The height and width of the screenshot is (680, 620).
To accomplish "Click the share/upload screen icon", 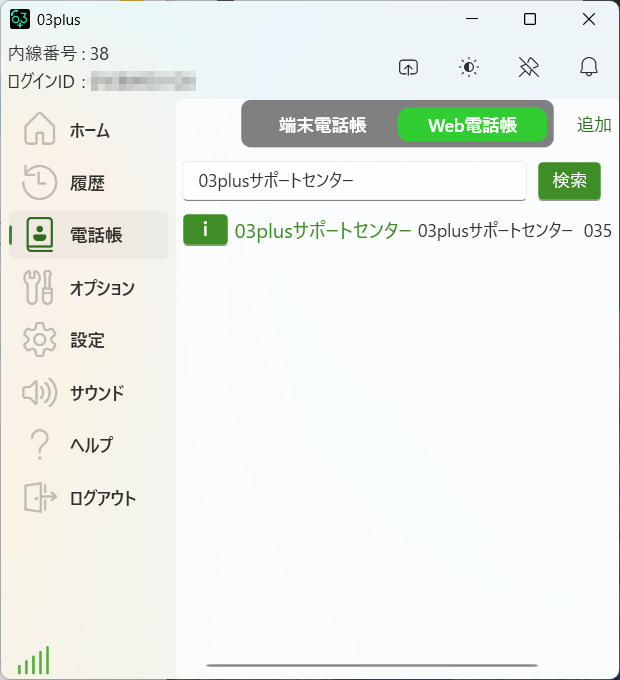I will point(408,67).
